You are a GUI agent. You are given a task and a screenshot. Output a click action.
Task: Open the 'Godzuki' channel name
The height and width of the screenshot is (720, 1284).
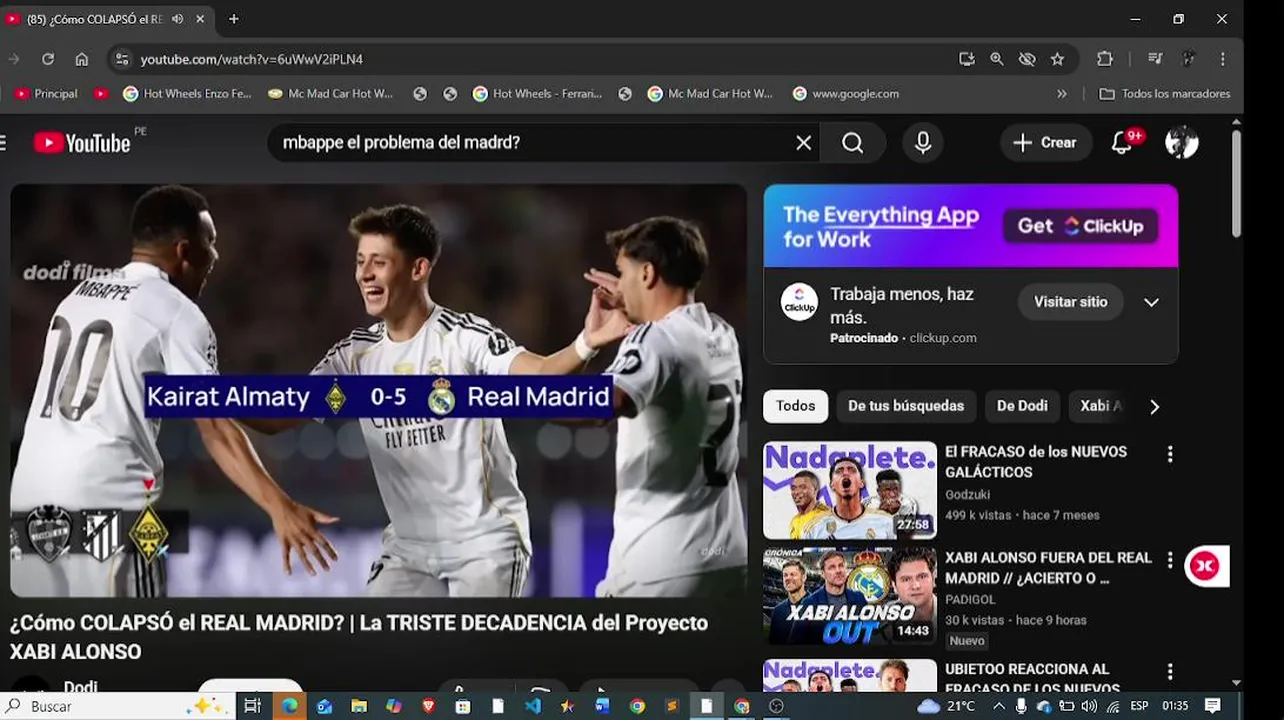(967, 494)
